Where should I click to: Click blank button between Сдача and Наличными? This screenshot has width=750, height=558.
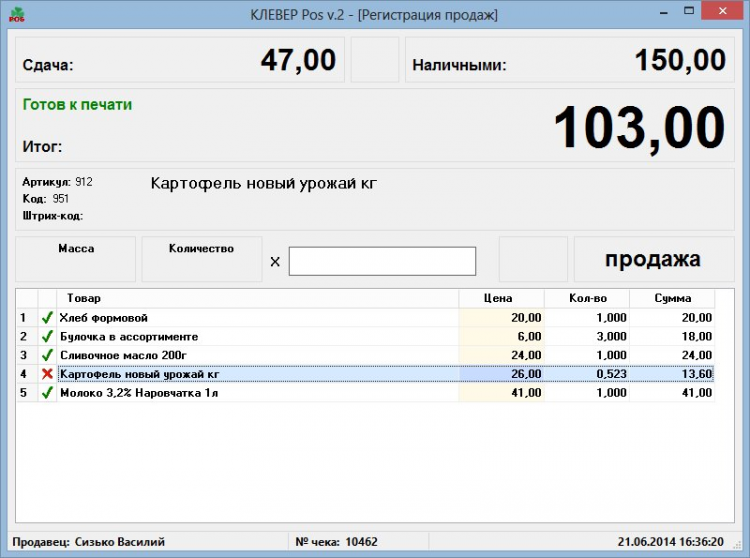(x=375, y=60)
